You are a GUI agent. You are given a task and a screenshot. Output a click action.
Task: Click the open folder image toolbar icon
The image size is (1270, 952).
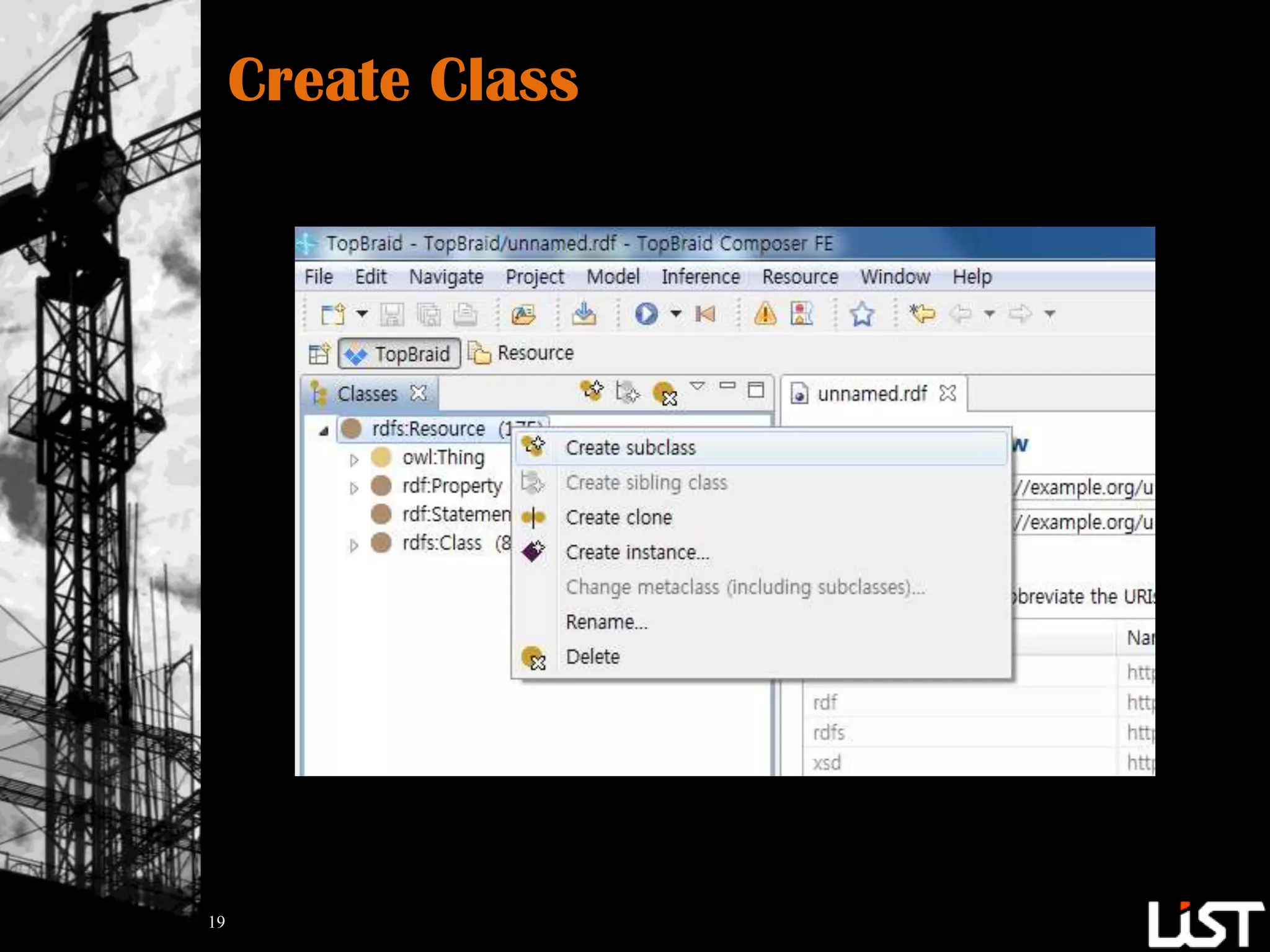[523, 314]
